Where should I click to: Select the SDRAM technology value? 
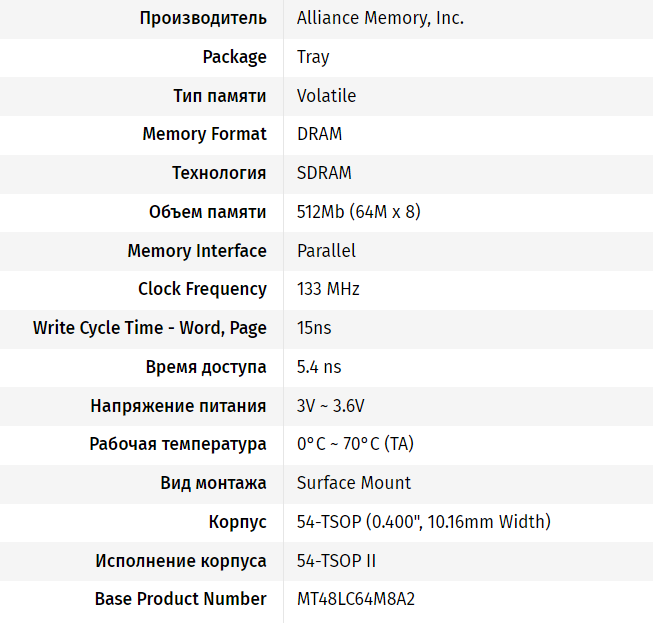pyautogui.click(x=324, y=173)
